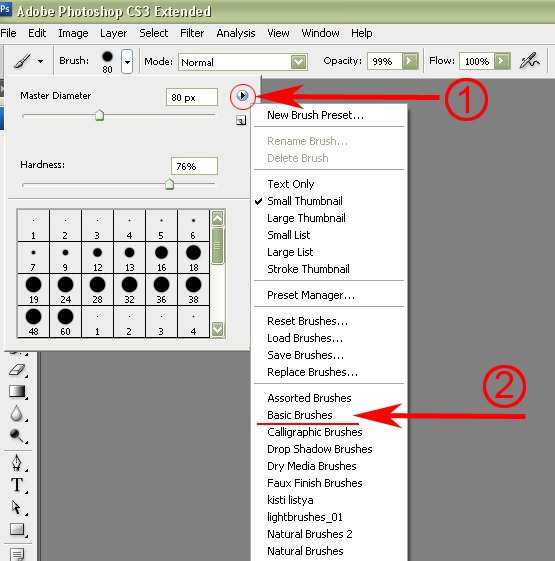Open the brush preset dropdown arrow
The image size is (555, 561).
pyautogui.click(x=127, y=62)
